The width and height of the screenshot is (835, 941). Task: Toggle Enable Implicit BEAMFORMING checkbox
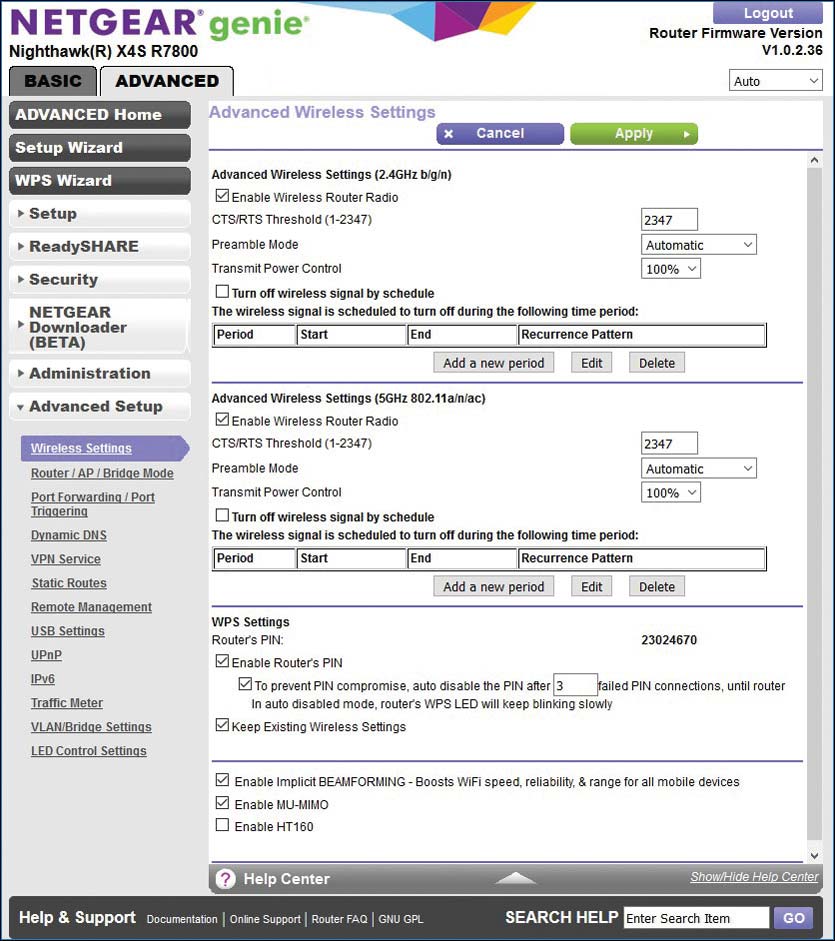click(222, 780)
